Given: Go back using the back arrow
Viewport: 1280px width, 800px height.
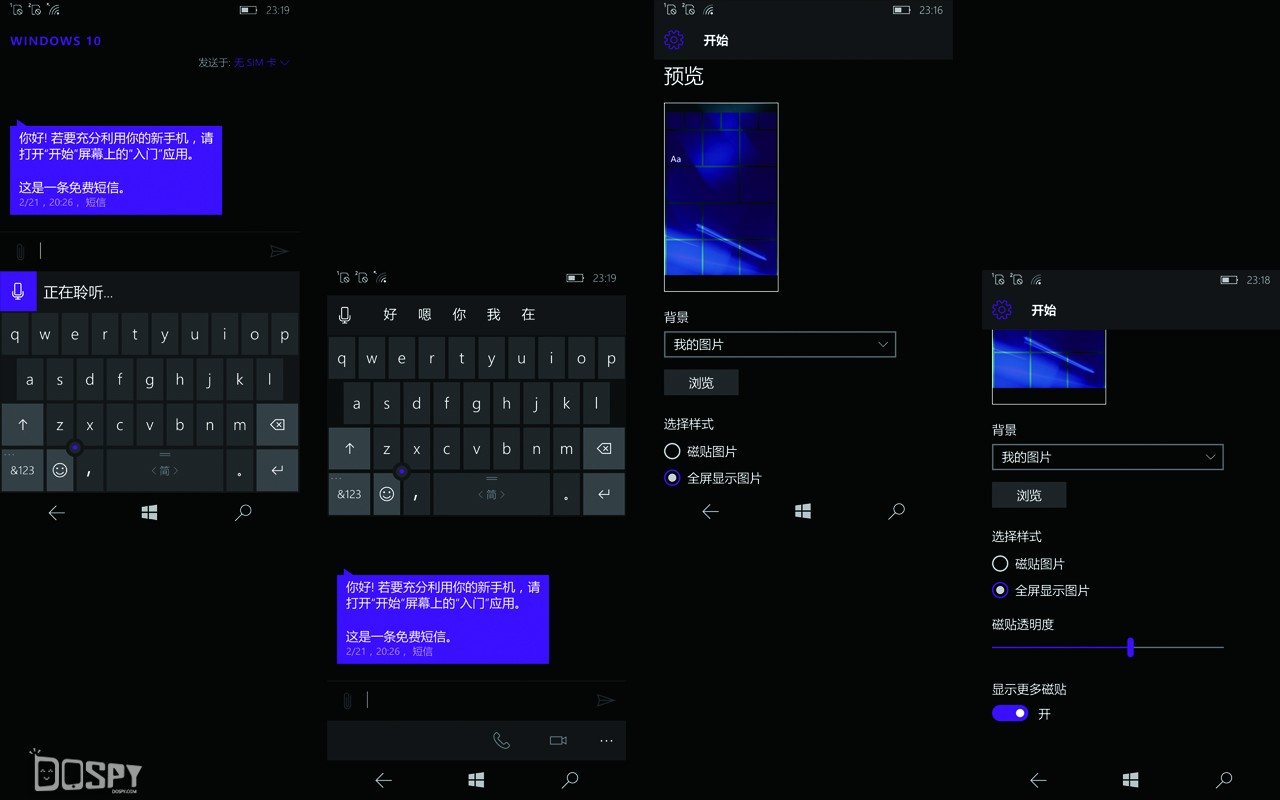Looking at the screenshot, I should coord(57,512).
